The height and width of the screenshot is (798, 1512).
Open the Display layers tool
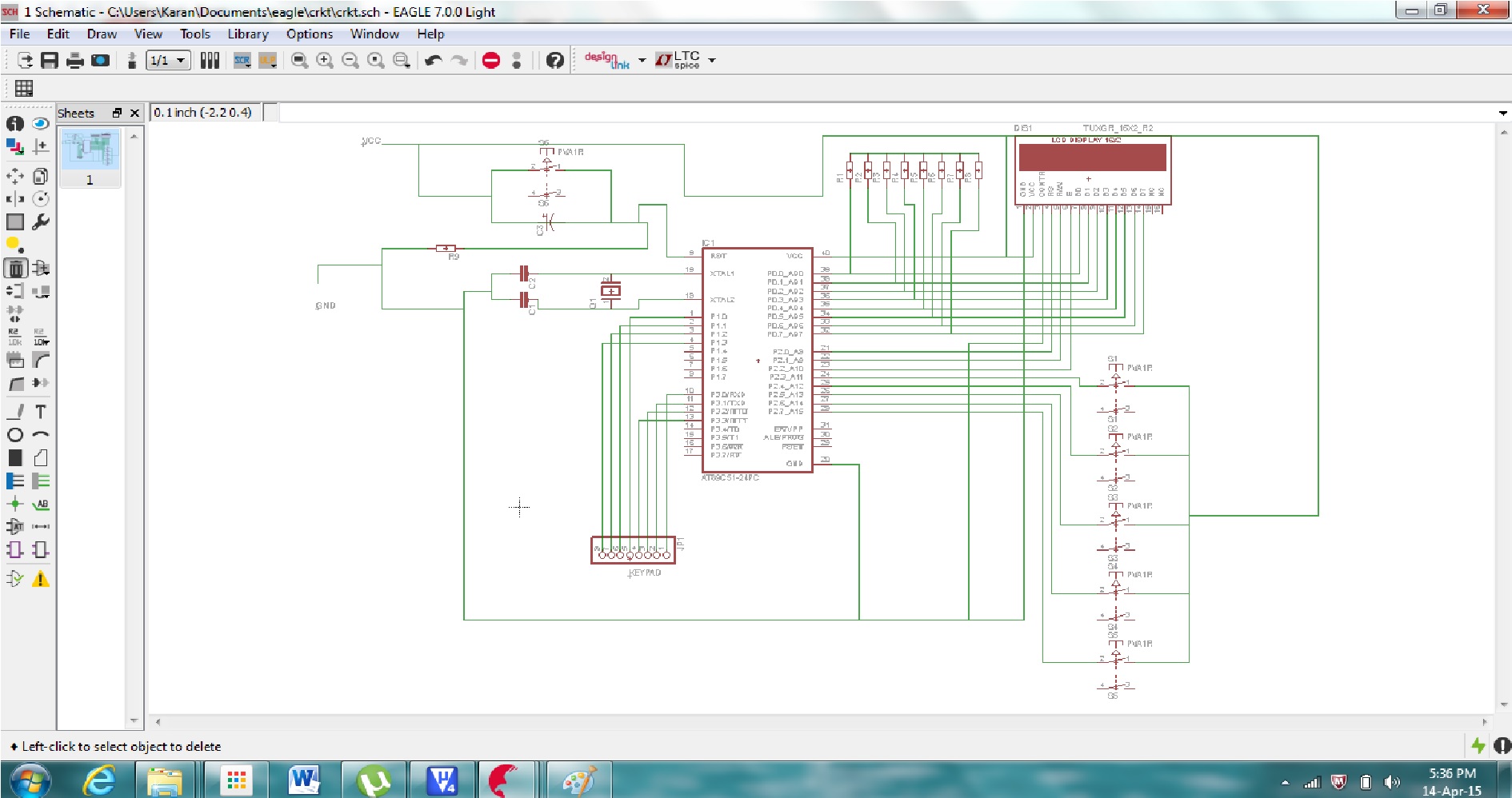coord(15,146)
